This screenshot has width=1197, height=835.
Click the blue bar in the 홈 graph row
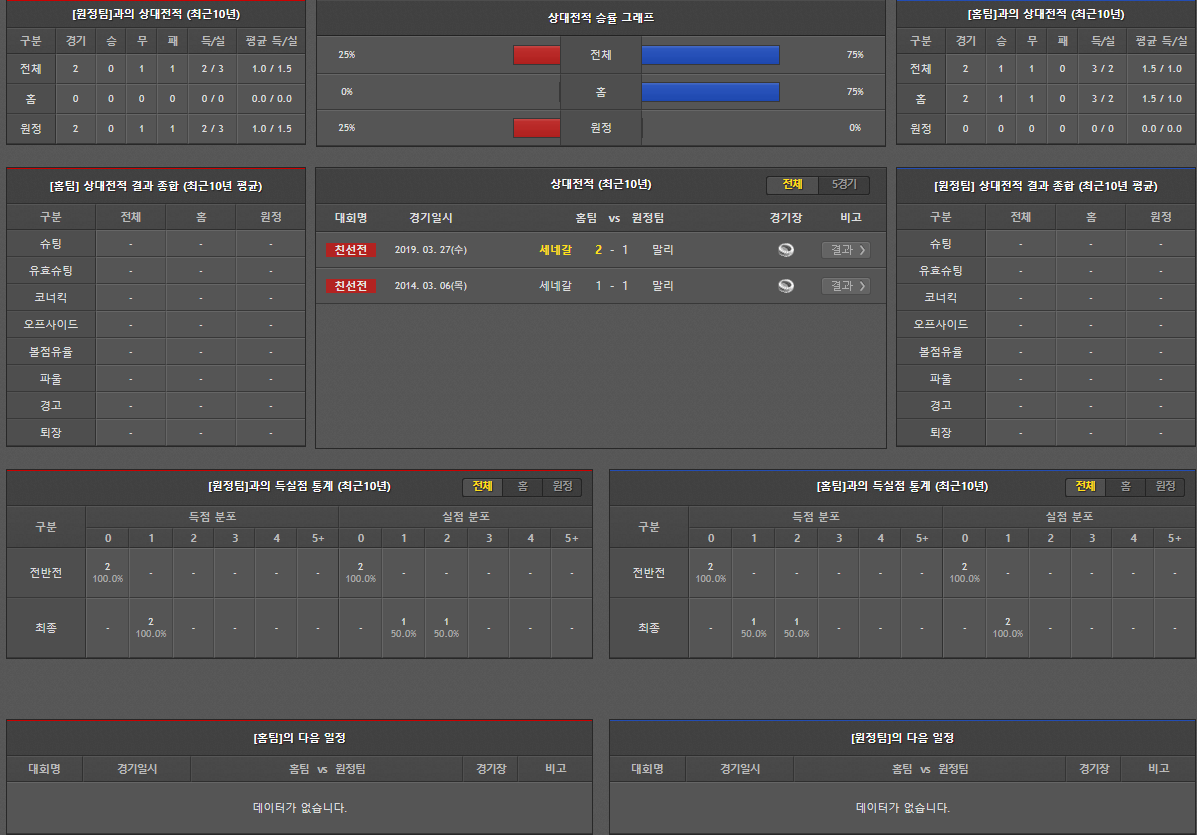point(710,92)
